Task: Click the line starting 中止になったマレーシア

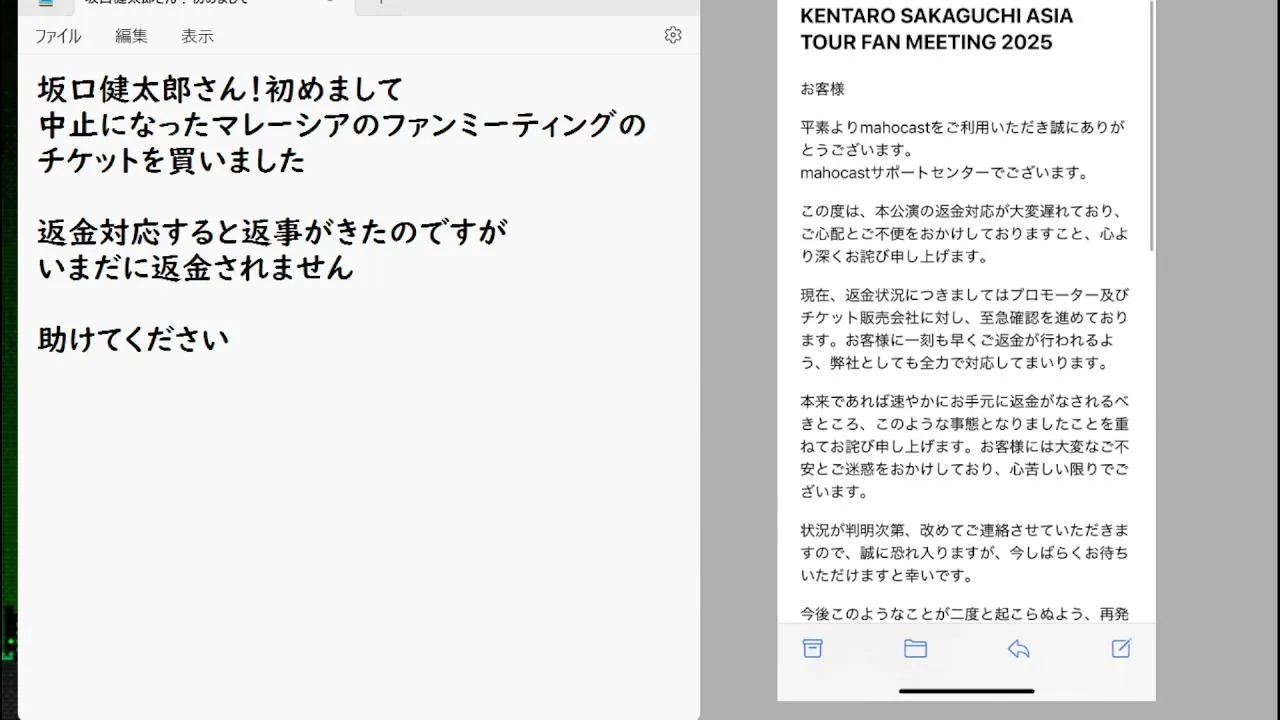Action: tap(342, 125)
